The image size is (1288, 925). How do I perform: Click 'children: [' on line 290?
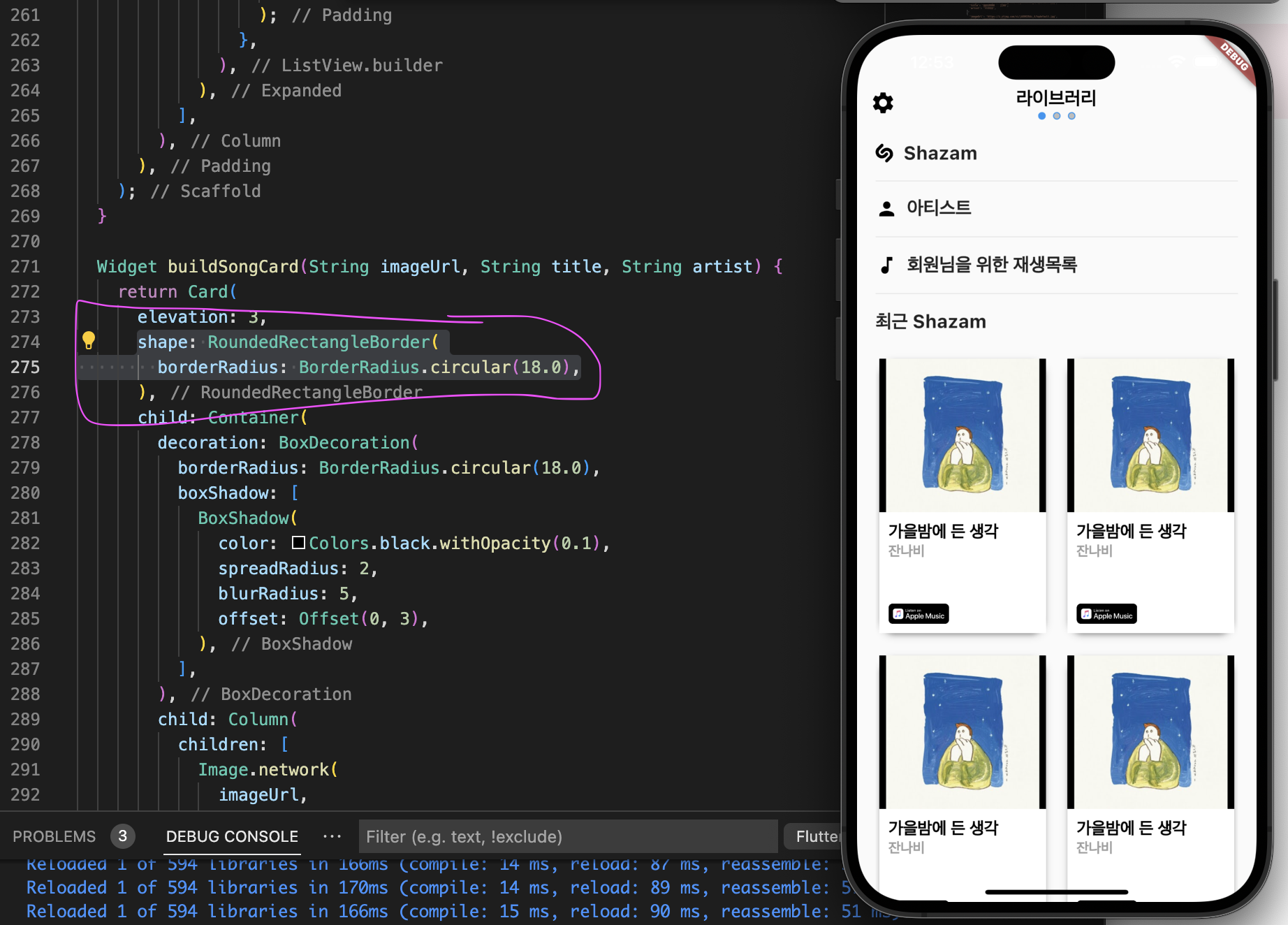coord(233,744)
